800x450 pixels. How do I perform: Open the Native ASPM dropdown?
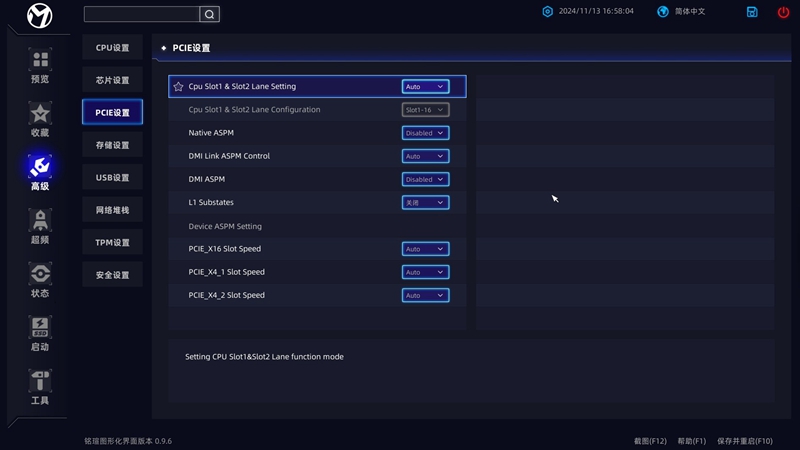(x=425, y=133)
